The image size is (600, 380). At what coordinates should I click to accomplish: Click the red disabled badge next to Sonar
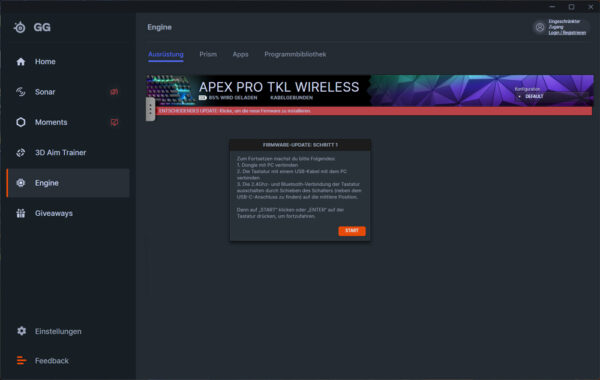pyautogui.click(x=114, y=92)
